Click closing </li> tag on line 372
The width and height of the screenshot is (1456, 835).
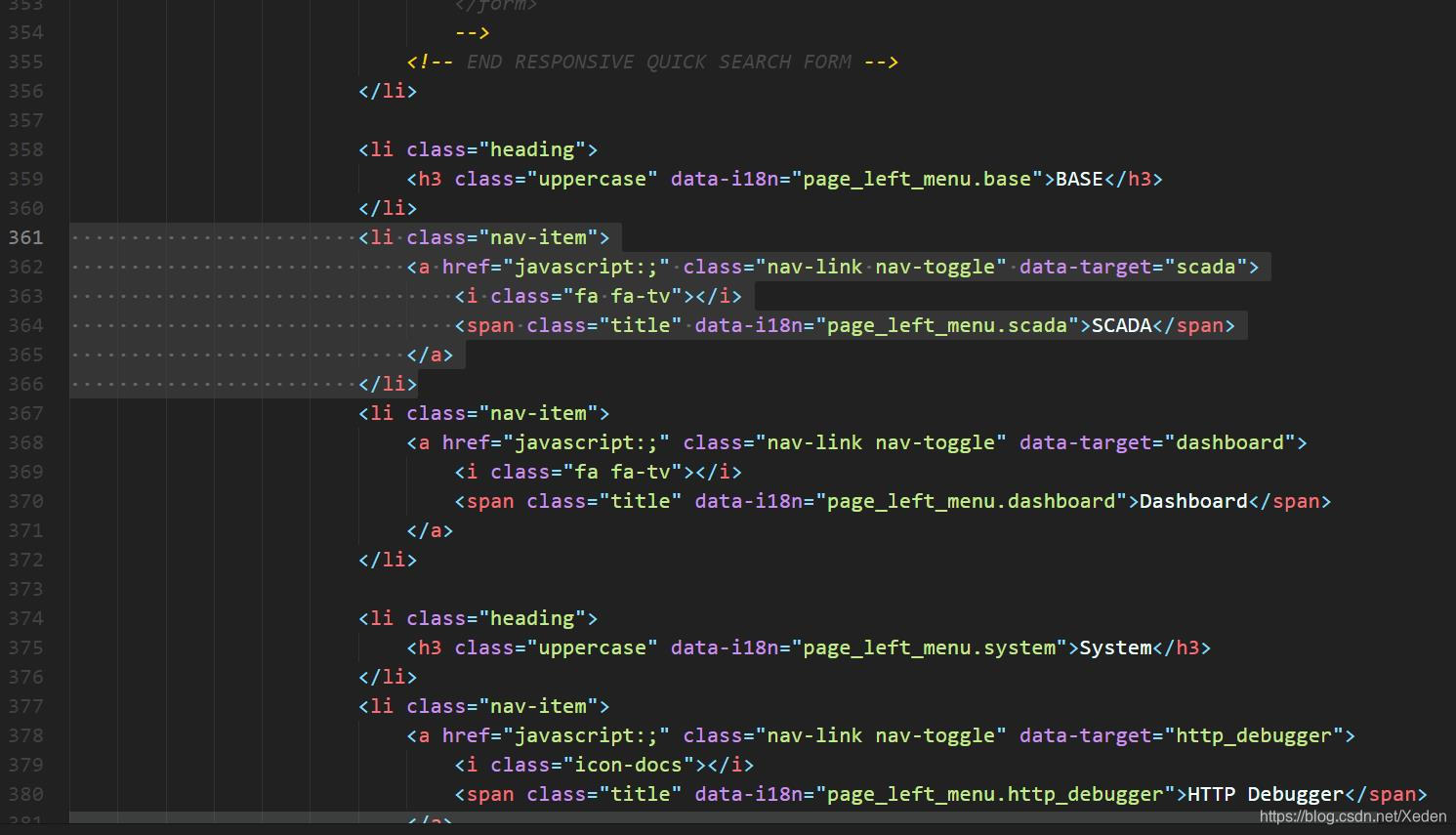click(x=388, y=560)
